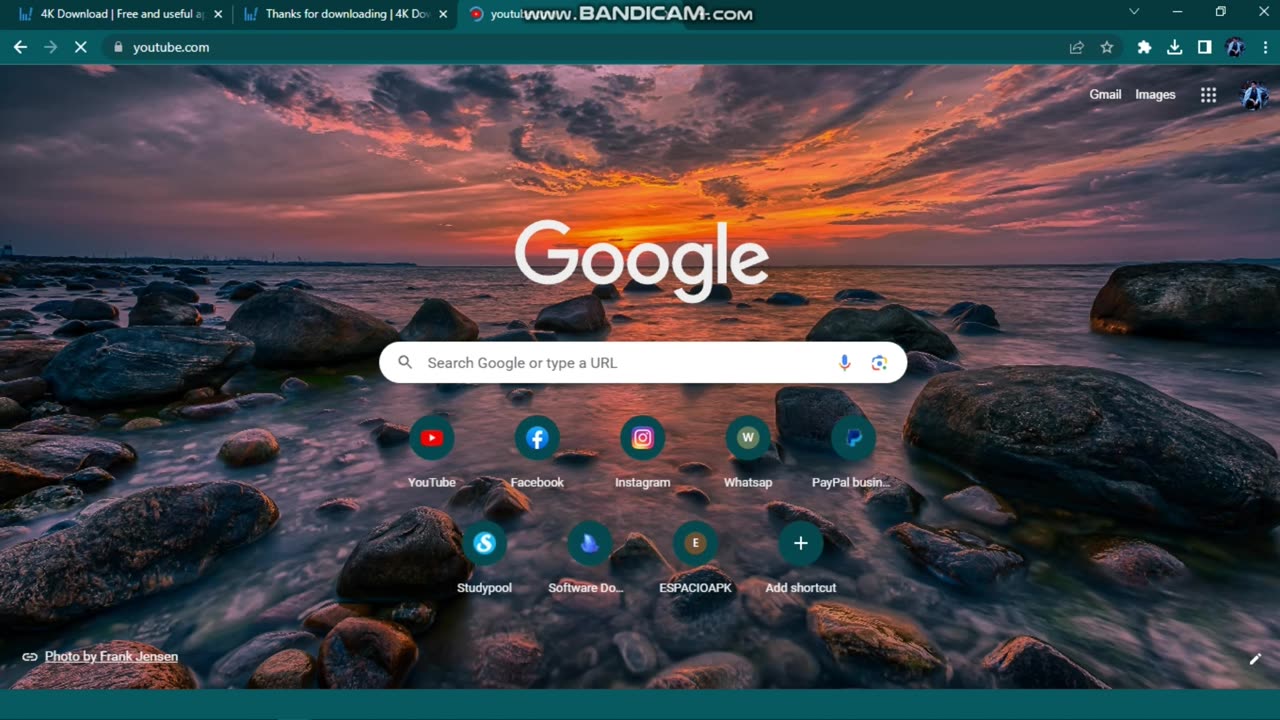View site information lock icon

(118, 47)
